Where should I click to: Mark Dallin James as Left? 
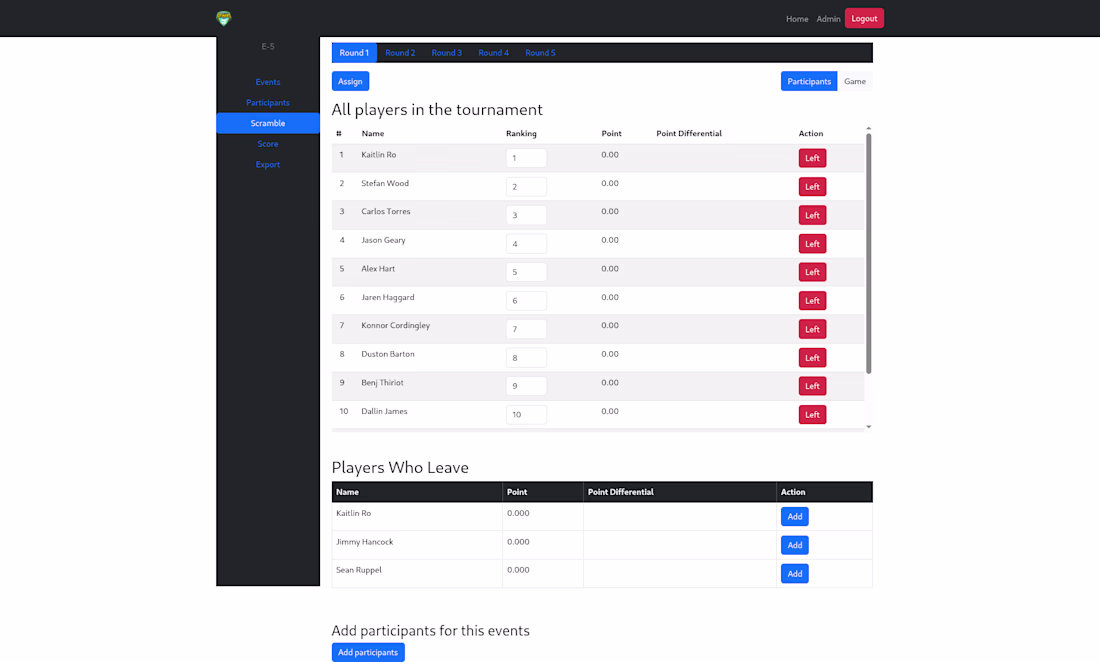pos(812,414)
